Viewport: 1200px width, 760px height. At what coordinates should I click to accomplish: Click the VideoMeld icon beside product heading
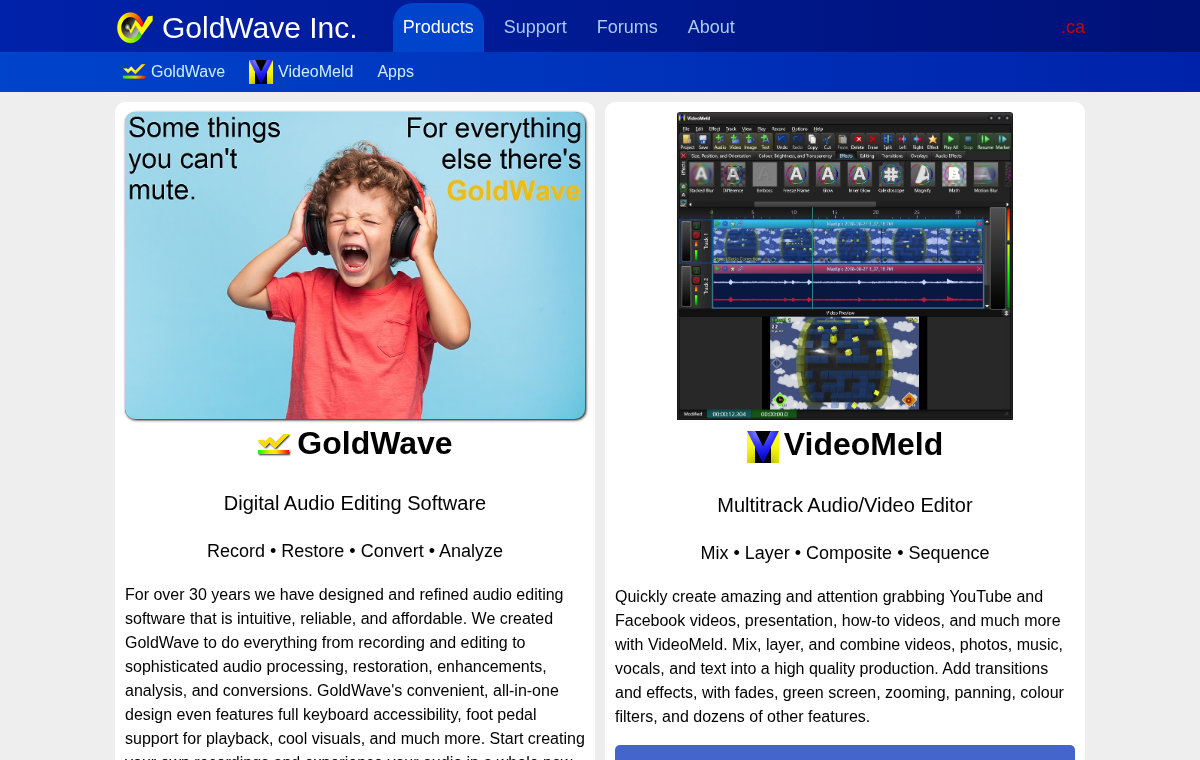click(x=763, y=447)
